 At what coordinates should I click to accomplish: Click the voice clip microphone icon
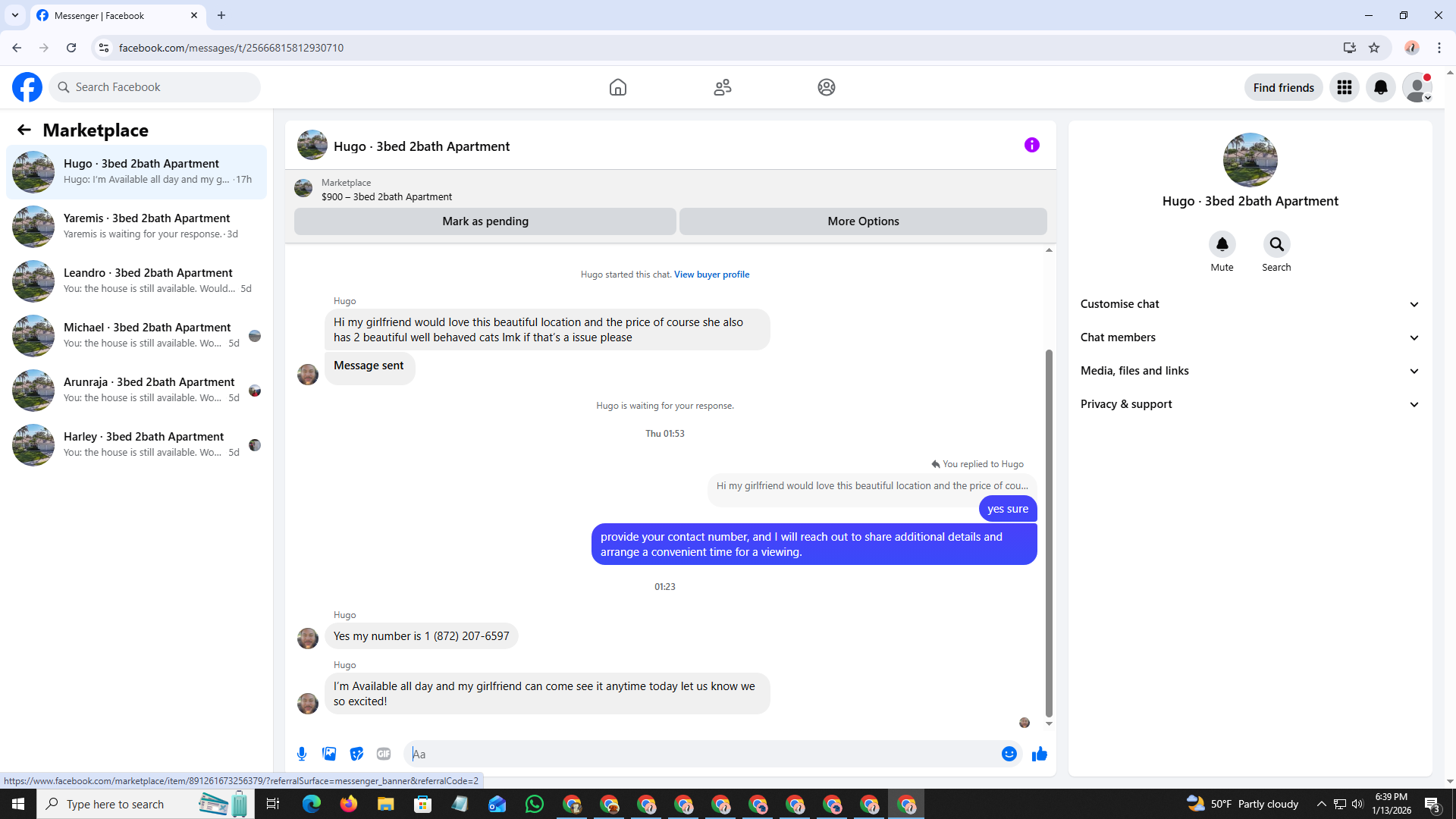302,754
